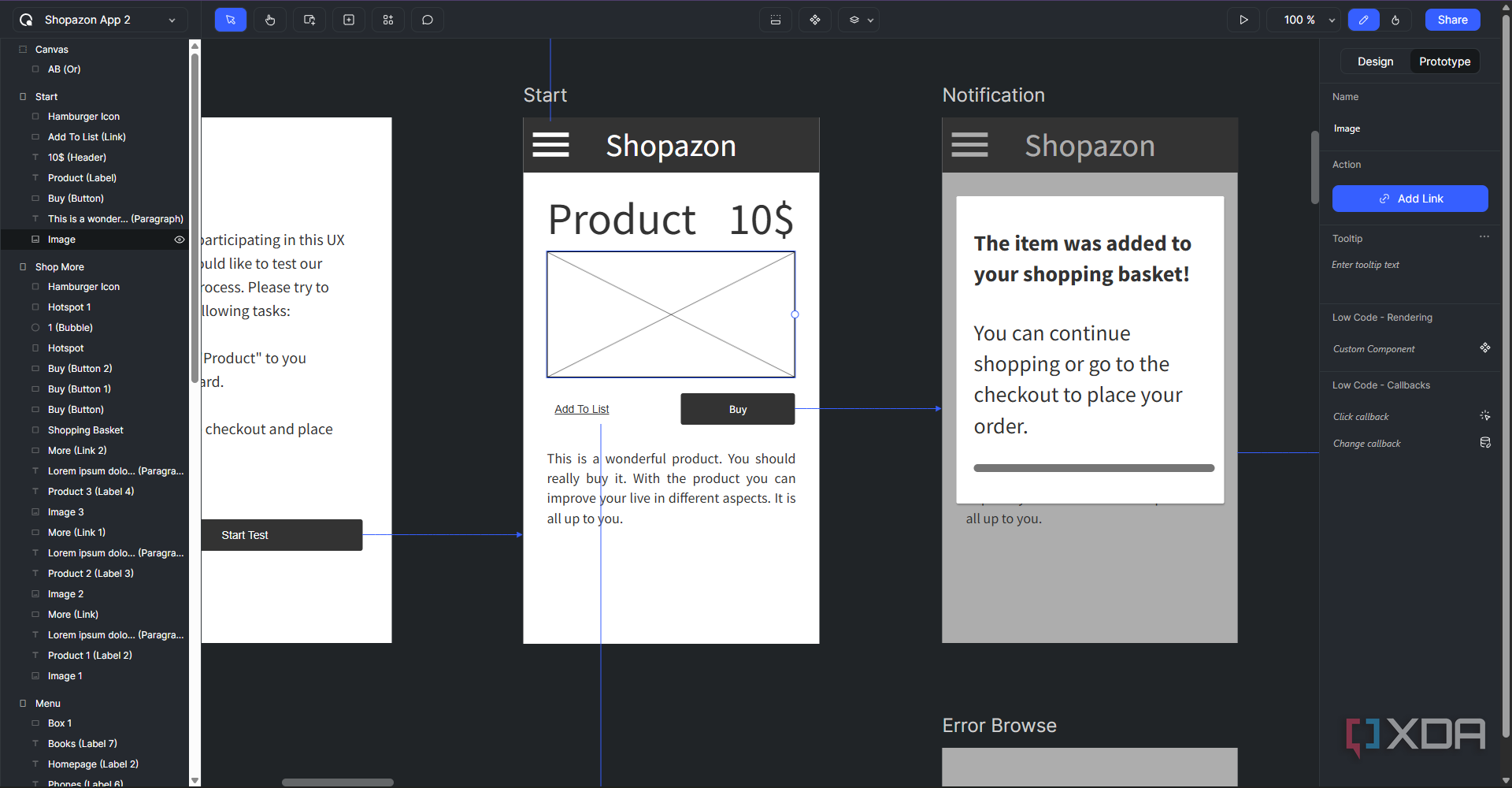Select the Canvas root in layer tree
Screen dimensions: 1512x788
[x=52, y=50]
